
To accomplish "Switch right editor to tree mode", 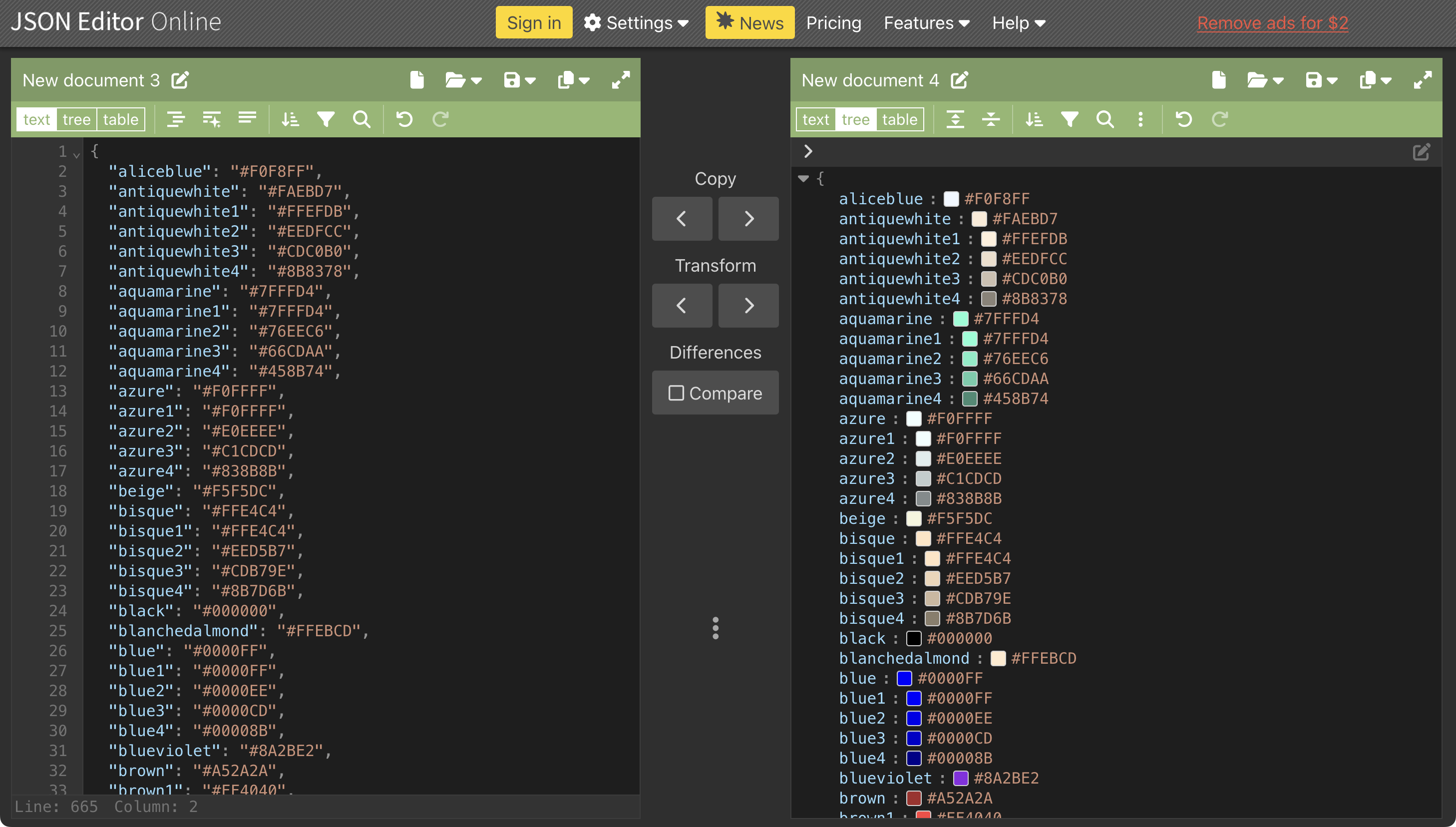I will [856, 119].
